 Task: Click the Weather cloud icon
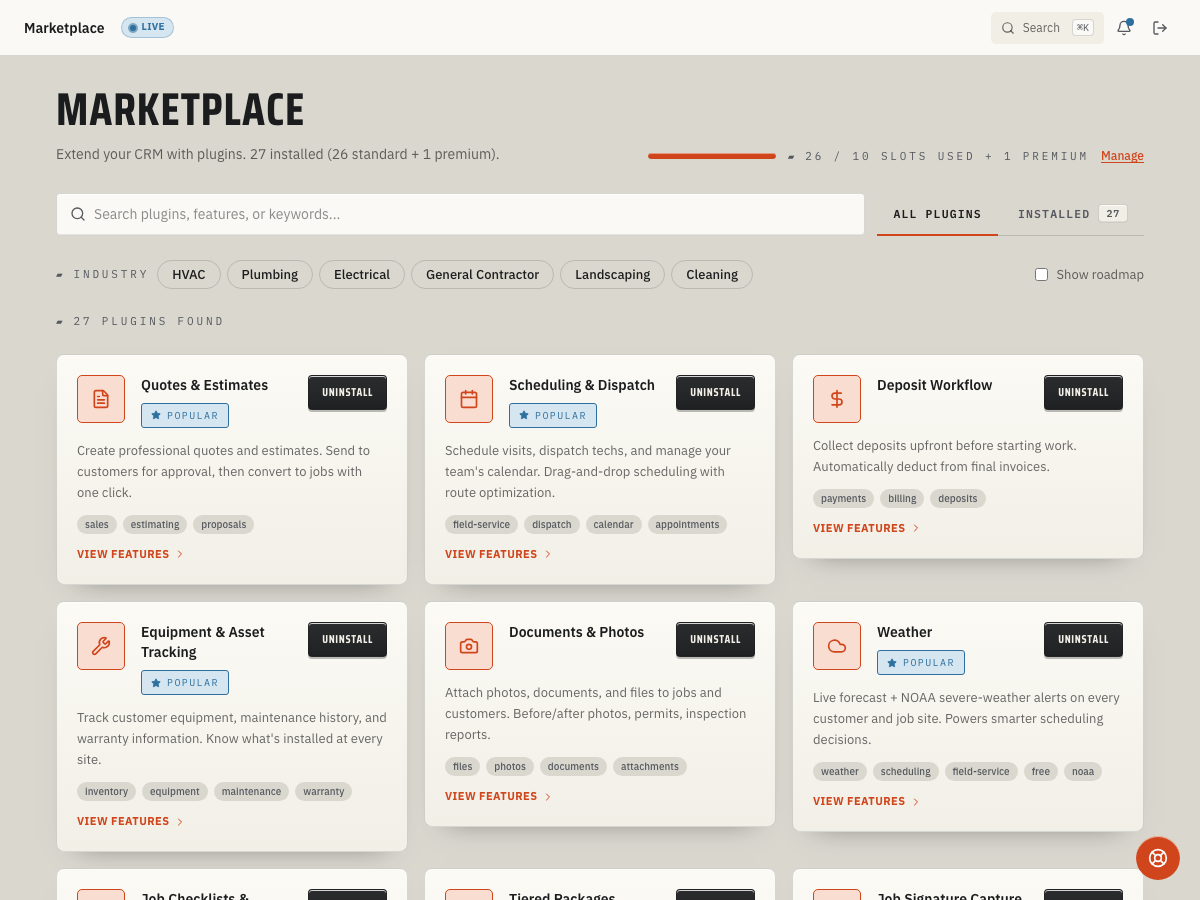[x=837, y=646]
